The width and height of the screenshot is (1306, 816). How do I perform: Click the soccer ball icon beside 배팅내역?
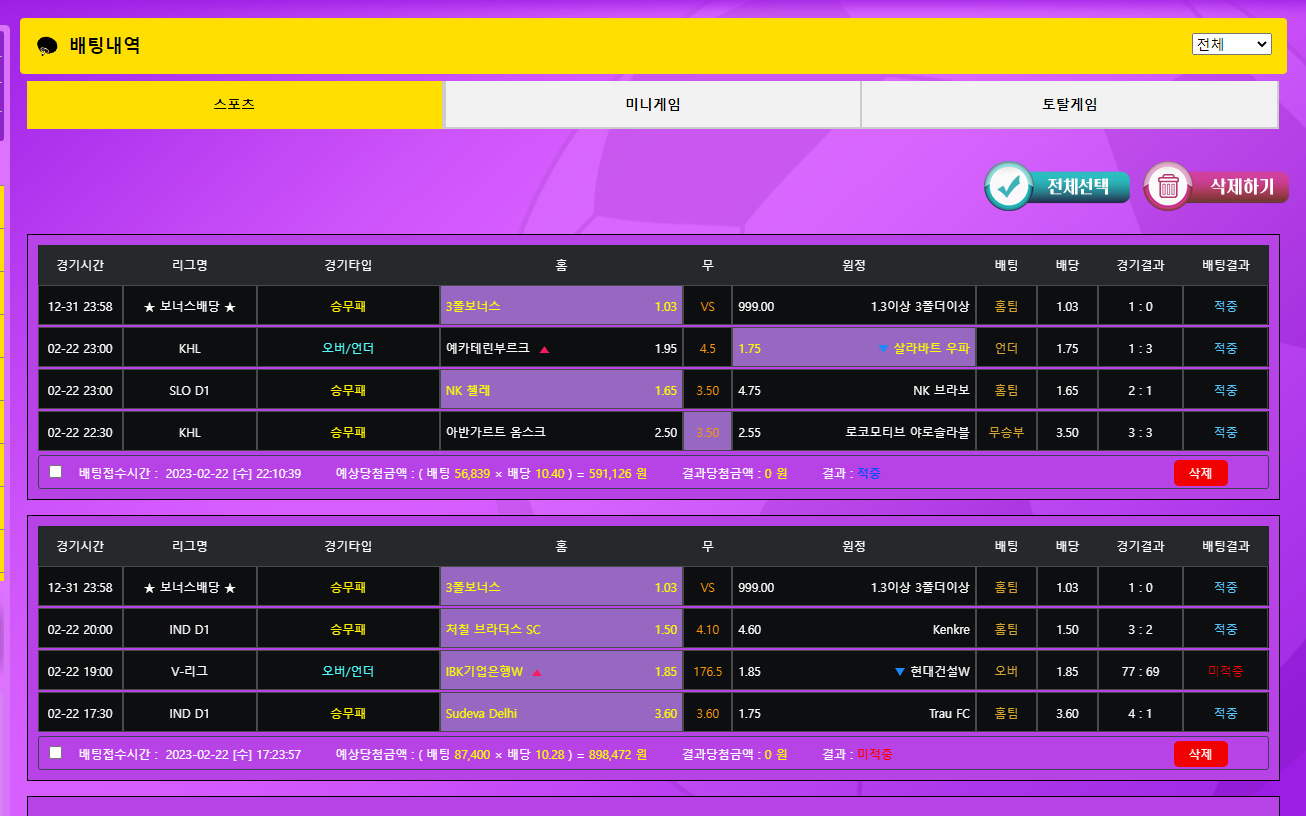[x=47, y=46]
